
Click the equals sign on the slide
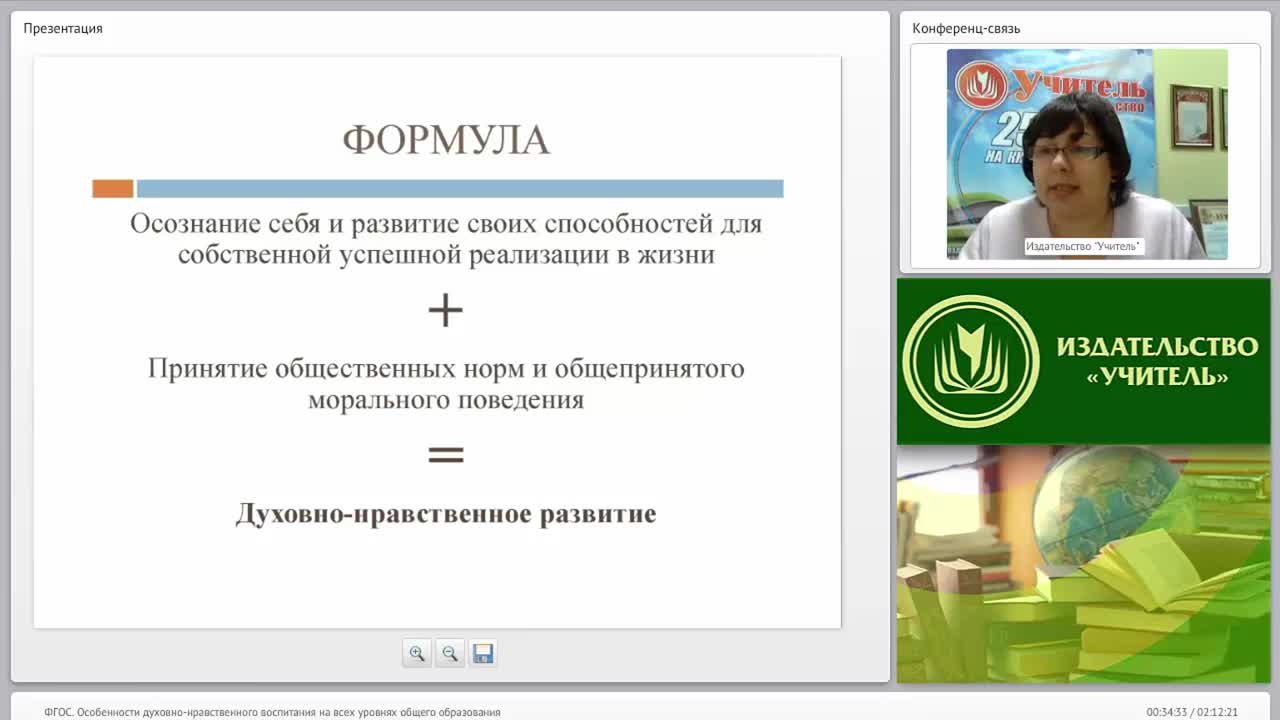click(x=446, y=455)
